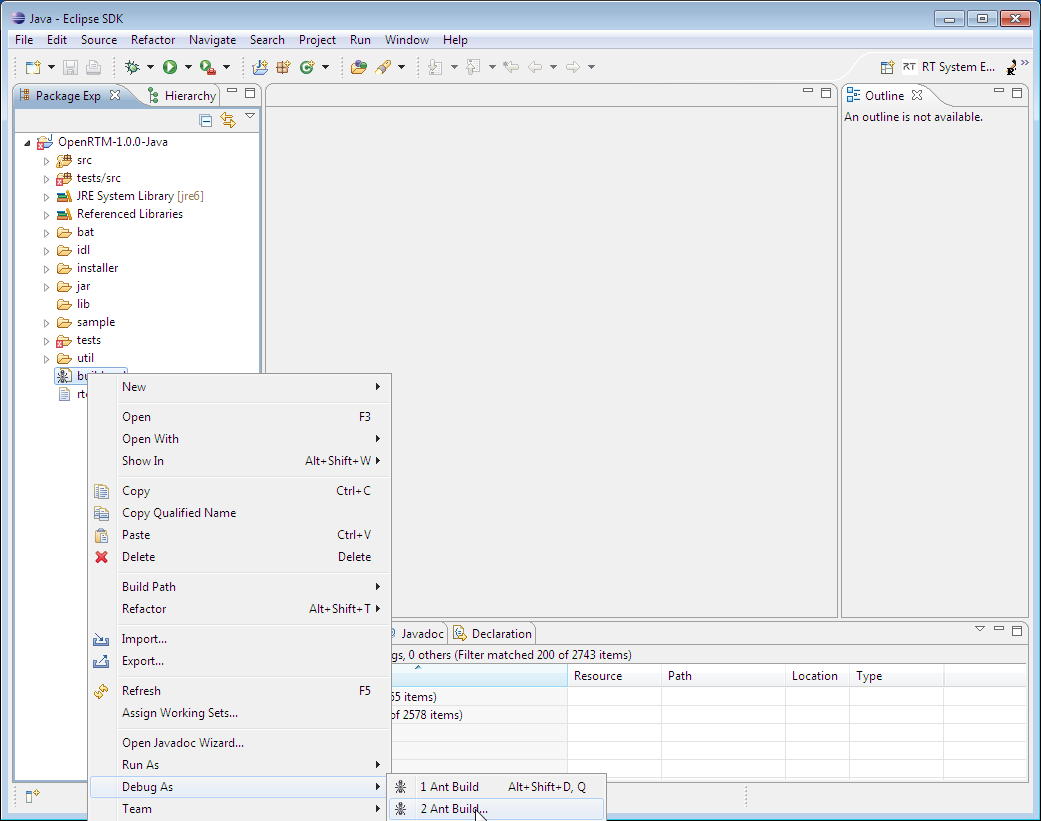
Task: Click the Next Annotation toolbar icon
Action: click(436, 67)
